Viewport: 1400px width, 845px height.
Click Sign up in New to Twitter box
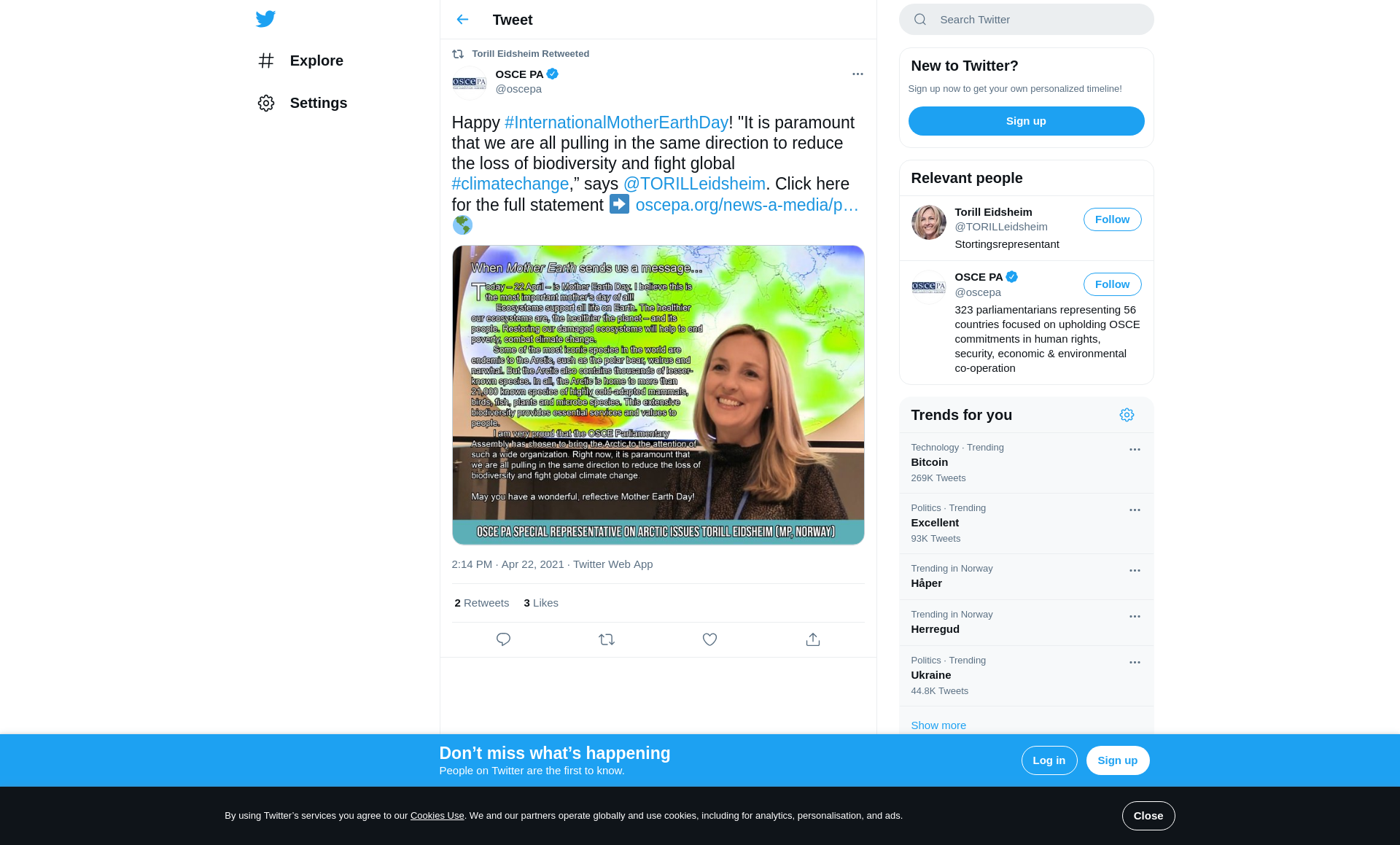pos(1026,121)
